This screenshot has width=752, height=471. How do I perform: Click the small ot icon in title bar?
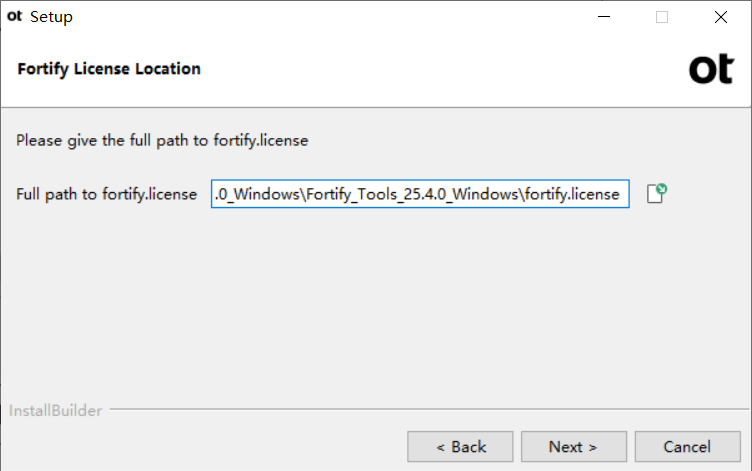14,16
